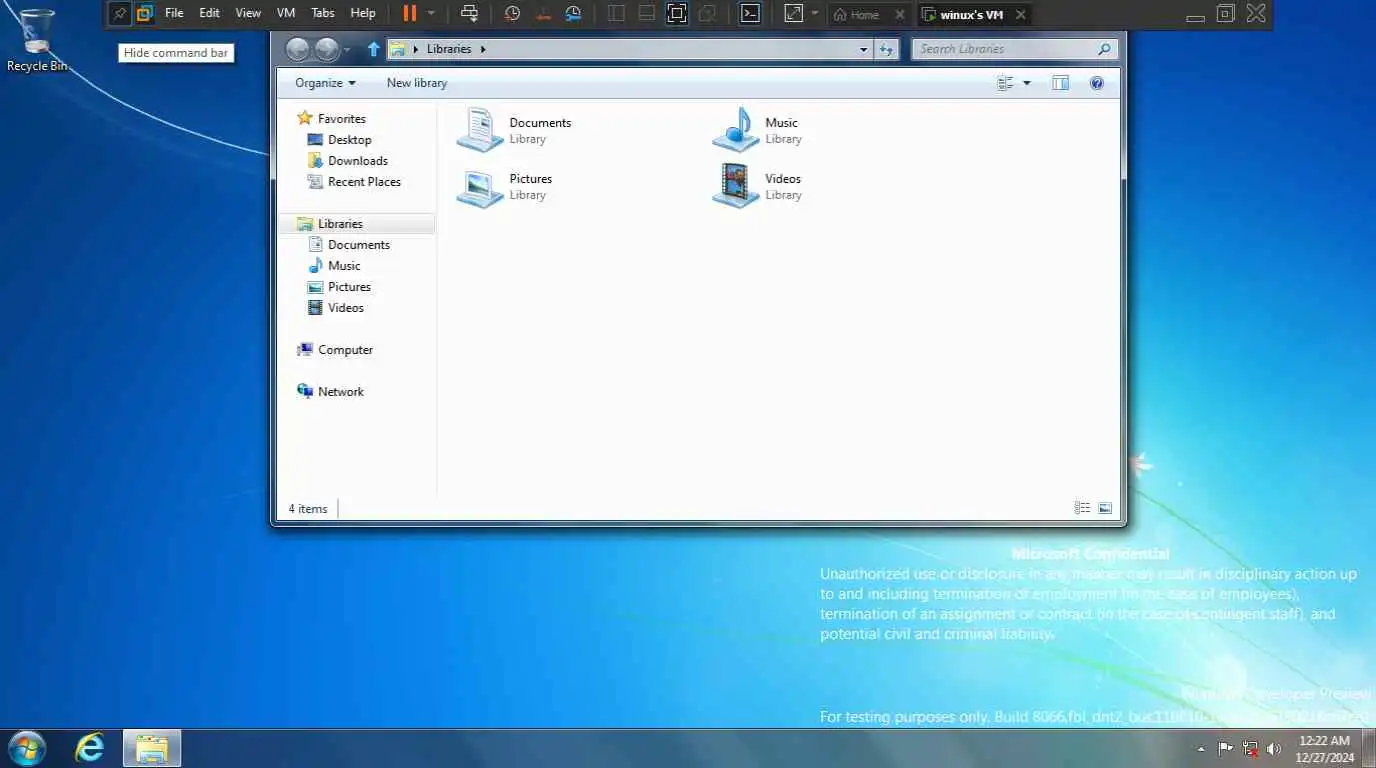Launch Internet Explorer from taskbar
This screenshot has height=768, width=1376.
[90, 748]
